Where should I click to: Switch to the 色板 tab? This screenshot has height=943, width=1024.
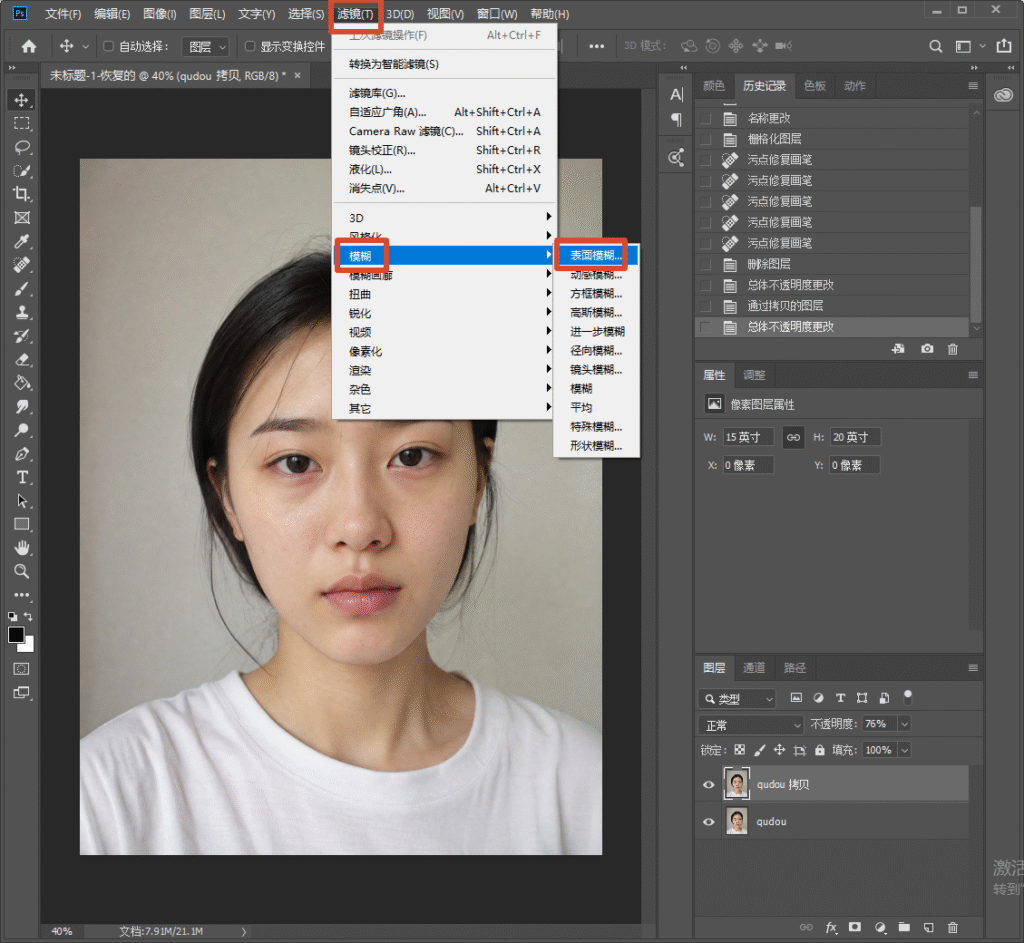[x=814, y=86]
